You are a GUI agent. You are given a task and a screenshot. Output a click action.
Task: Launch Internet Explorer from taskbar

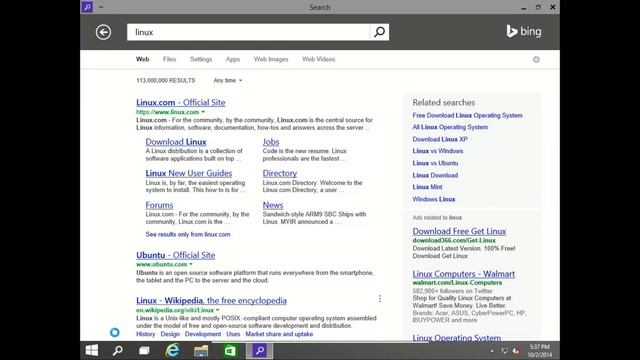pos(173,351)
